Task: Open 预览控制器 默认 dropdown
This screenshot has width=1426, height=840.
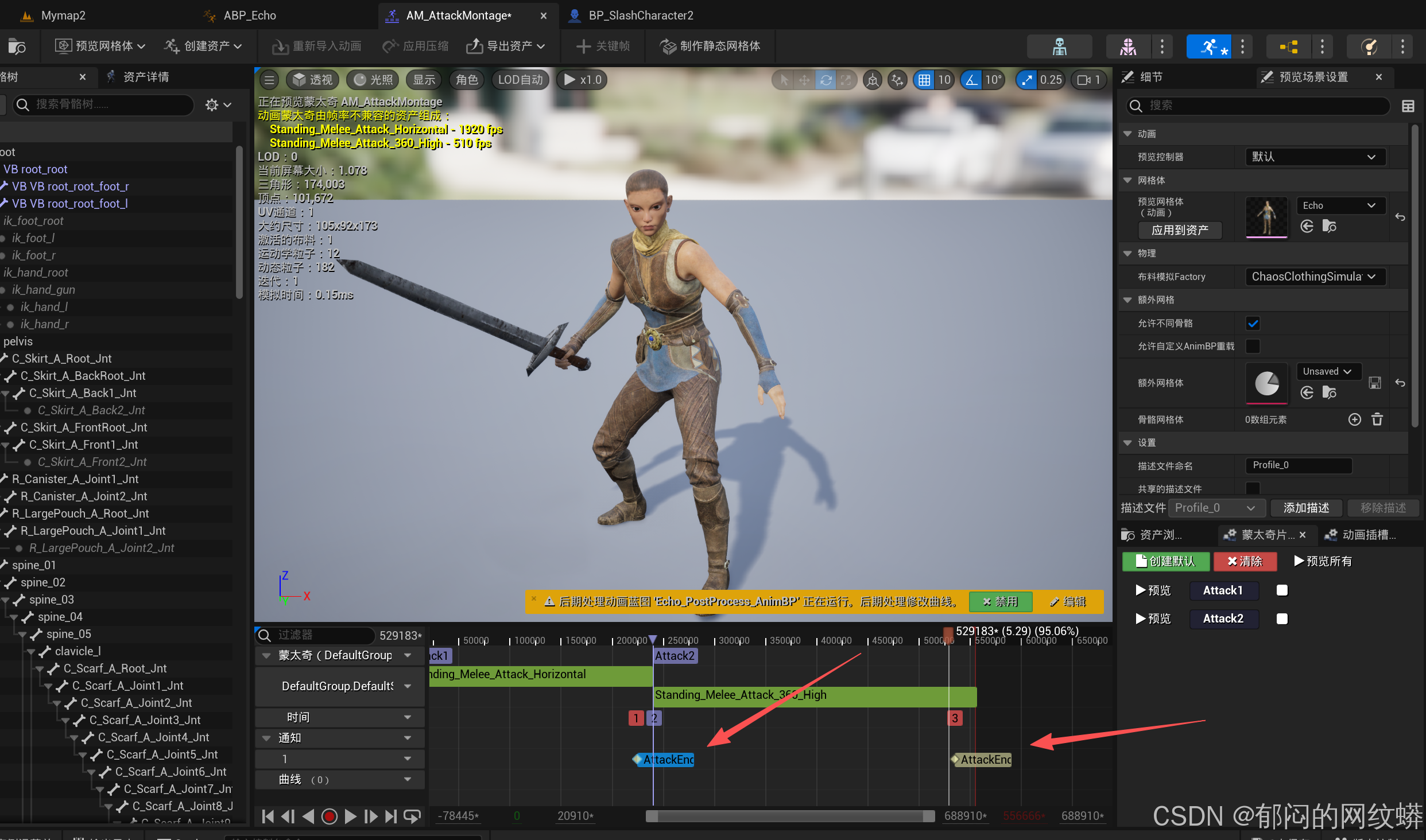Action: coord(1315,157)
